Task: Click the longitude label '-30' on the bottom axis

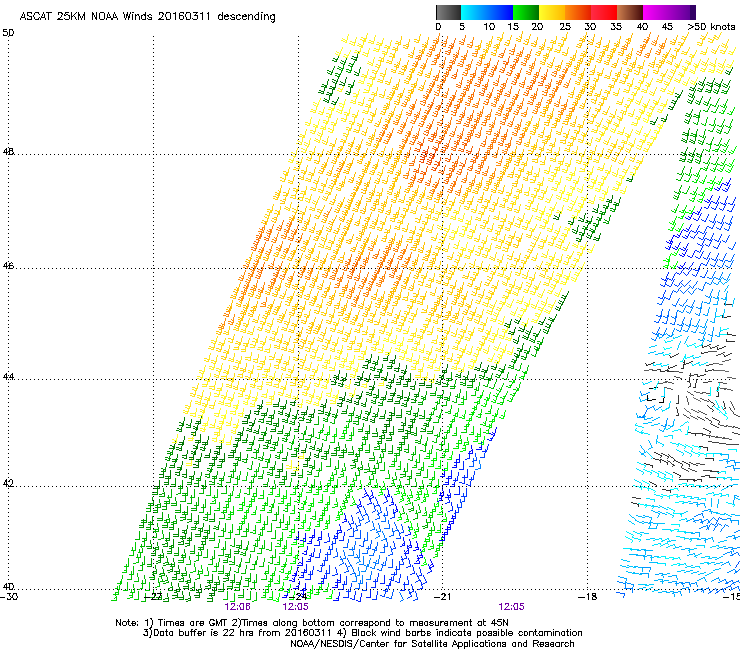Action: point(9,597)
